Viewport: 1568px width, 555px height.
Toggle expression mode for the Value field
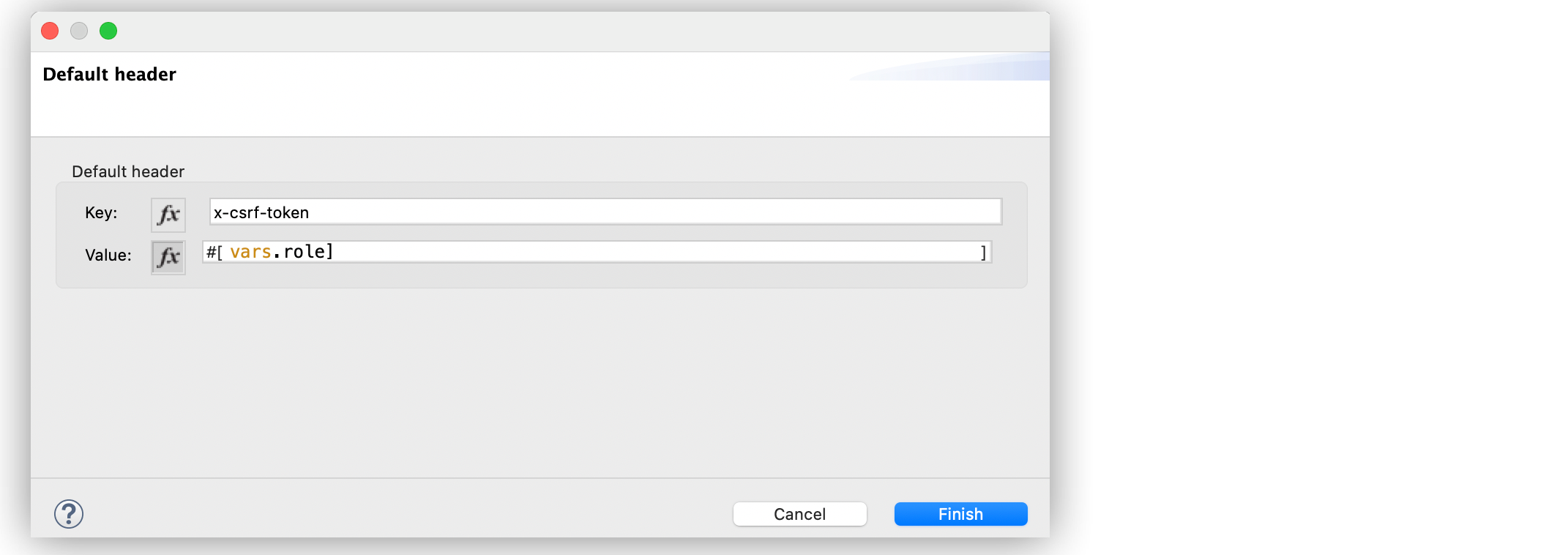point(168,256)
